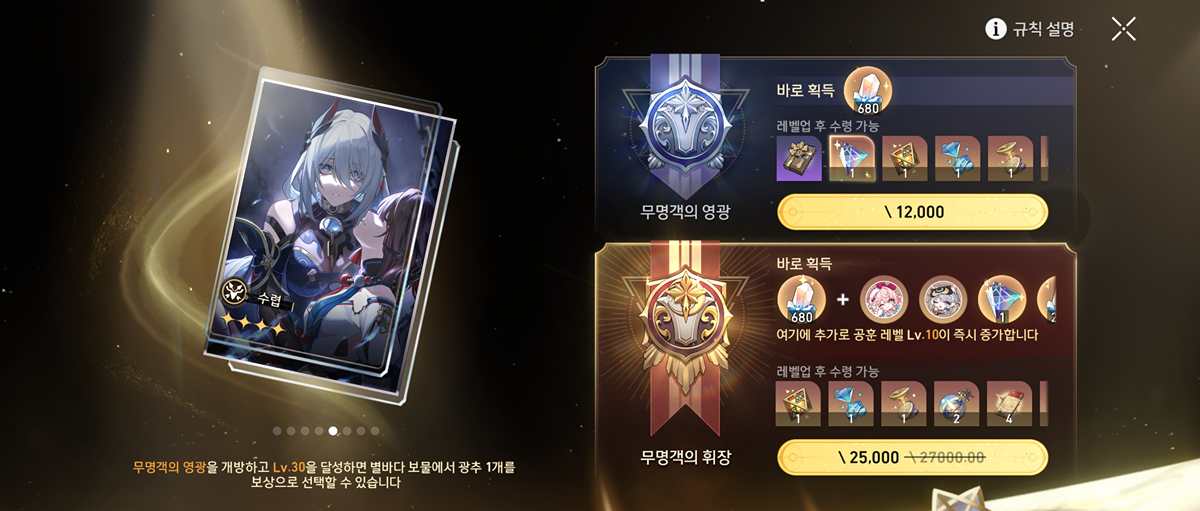Close the battle pass purchase screen
The width and height of the screenshot is (1200, 511).
1123,29
